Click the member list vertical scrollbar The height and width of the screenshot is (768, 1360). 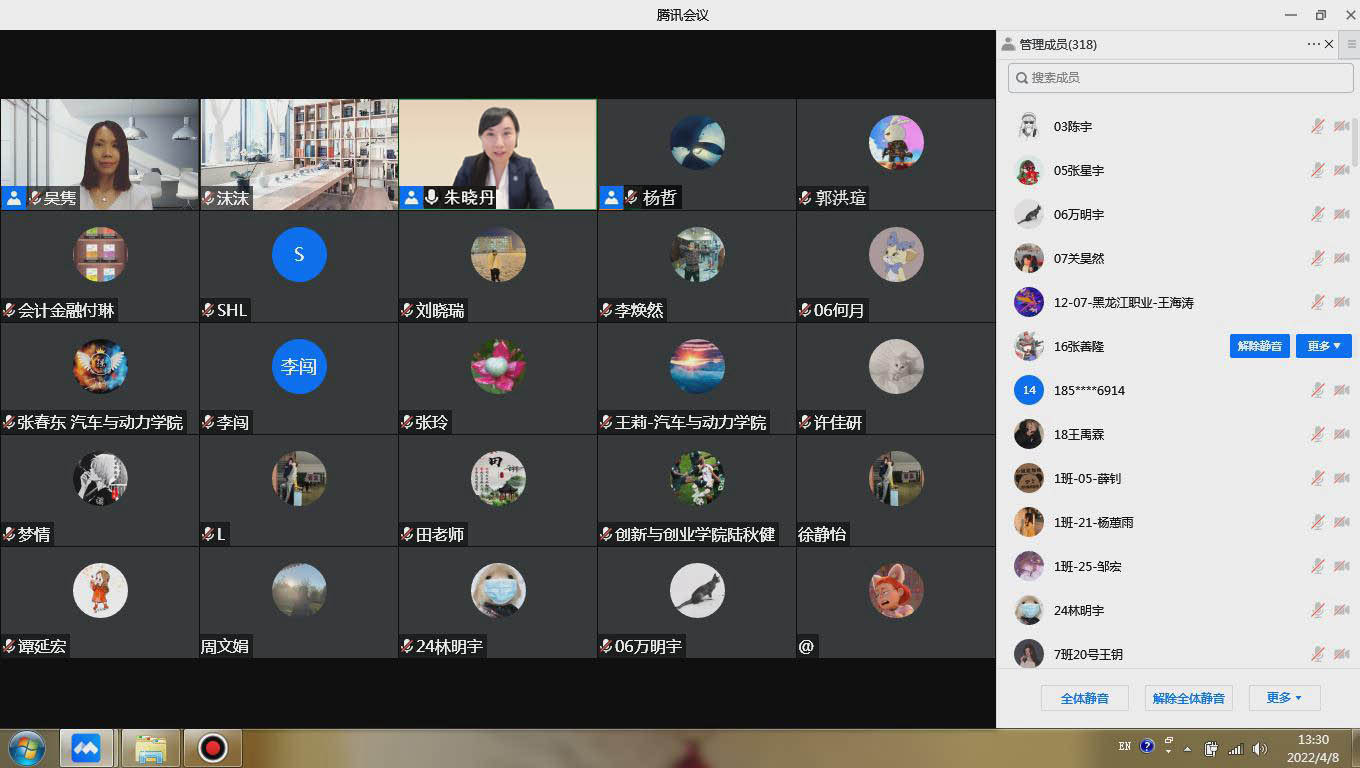1355,140
